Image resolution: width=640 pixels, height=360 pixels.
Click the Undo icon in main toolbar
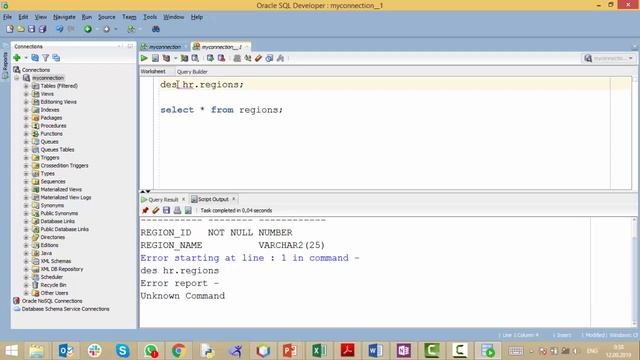pos(60,29)
